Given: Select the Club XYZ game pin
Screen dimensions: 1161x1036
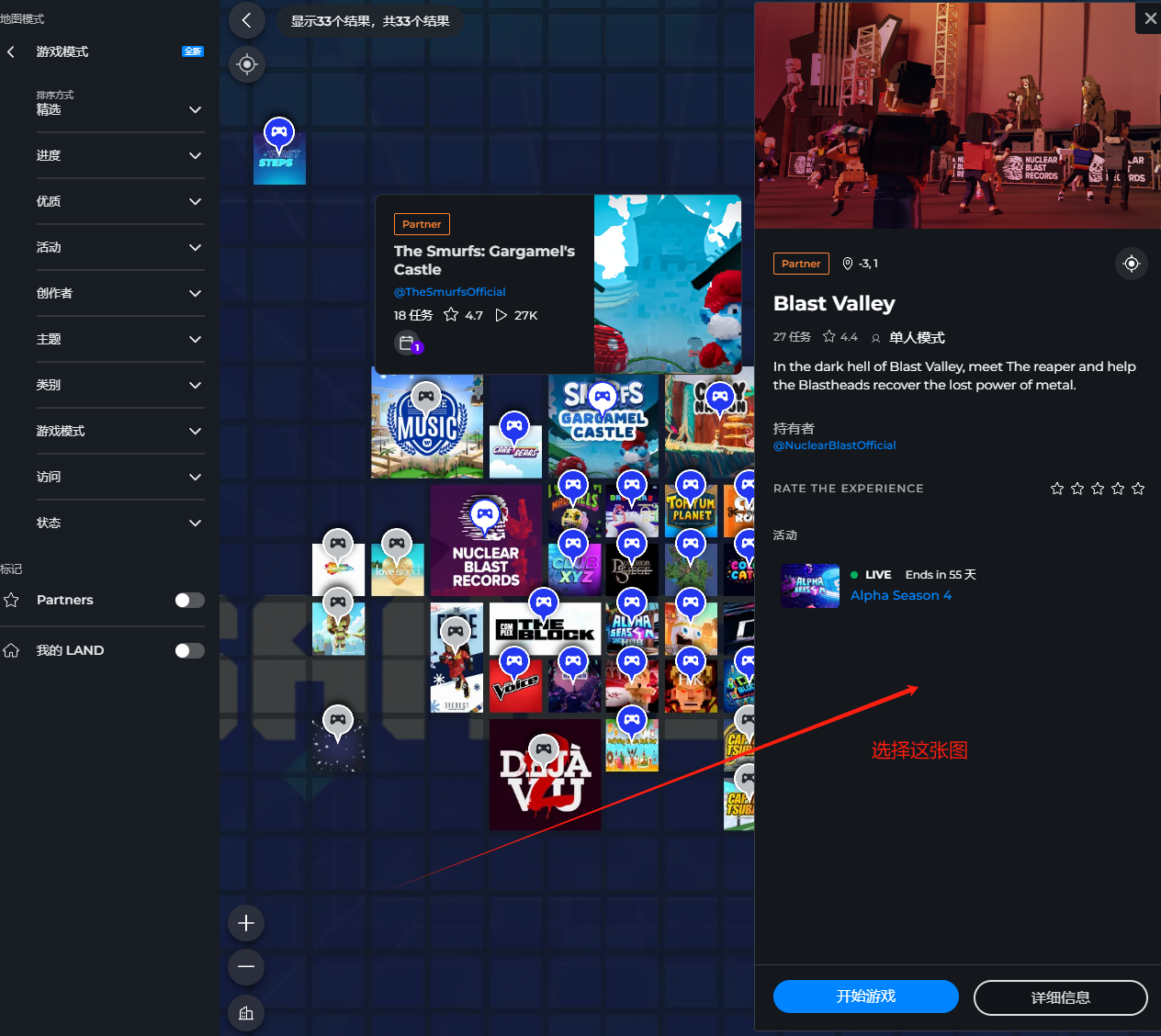Looking at the screenshot, I should [573, 546].
